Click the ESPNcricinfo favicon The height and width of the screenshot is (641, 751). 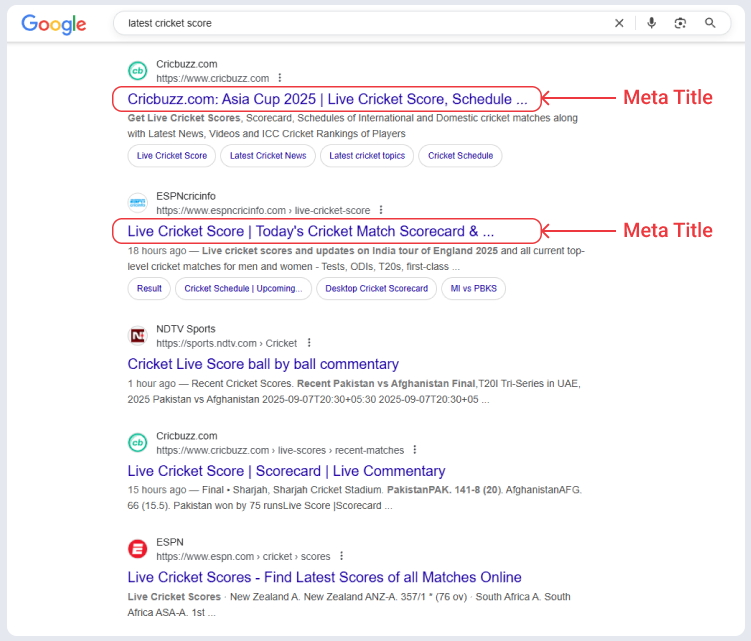pyautogui.click(x=137, y=203)
